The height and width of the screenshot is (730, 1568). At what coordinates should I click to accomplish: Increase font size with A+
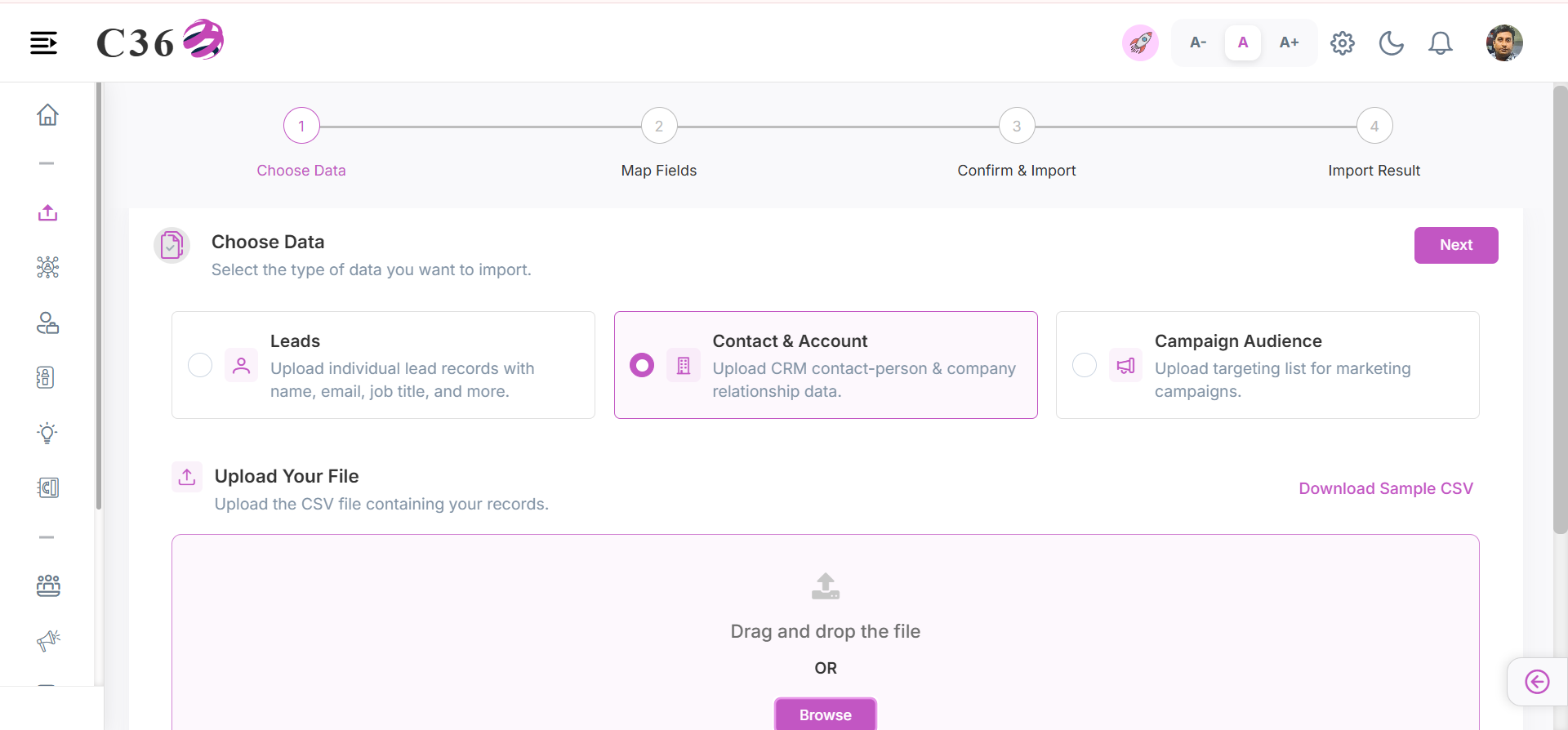[1289, 42]
